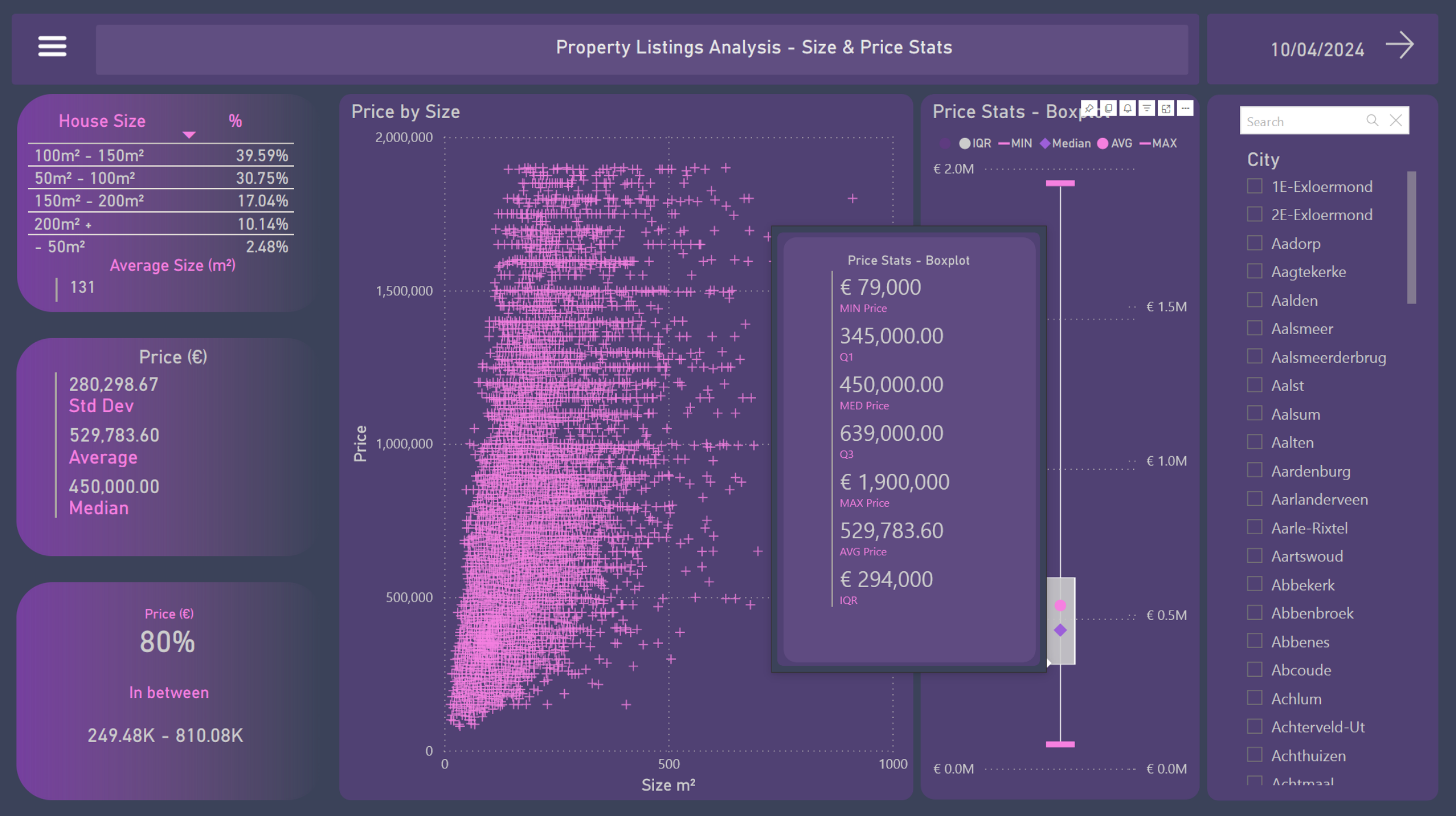Tick the Achlum checkbox

click(1255, 699)
